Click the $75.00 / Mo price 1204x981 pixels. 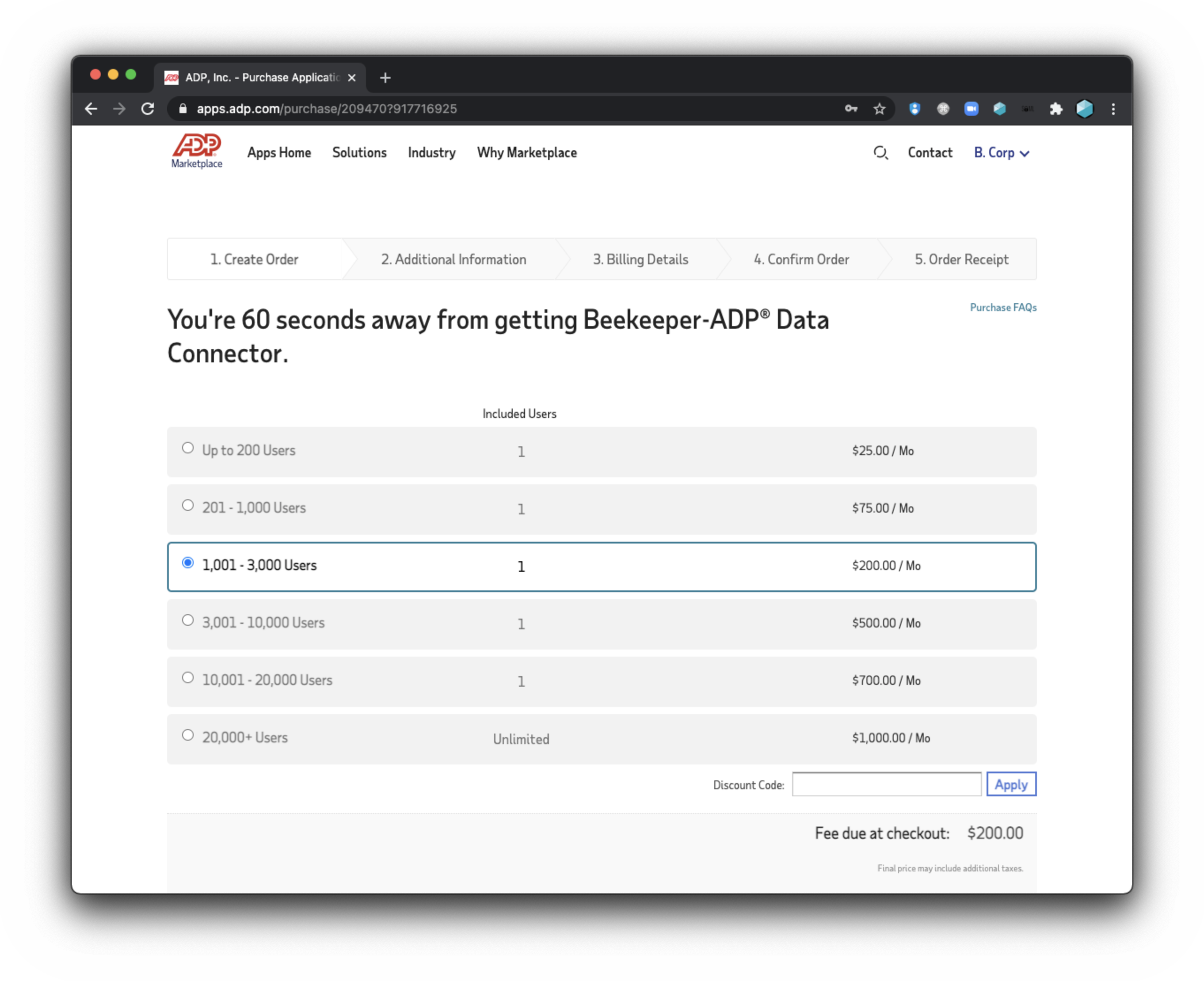[883, 508]
